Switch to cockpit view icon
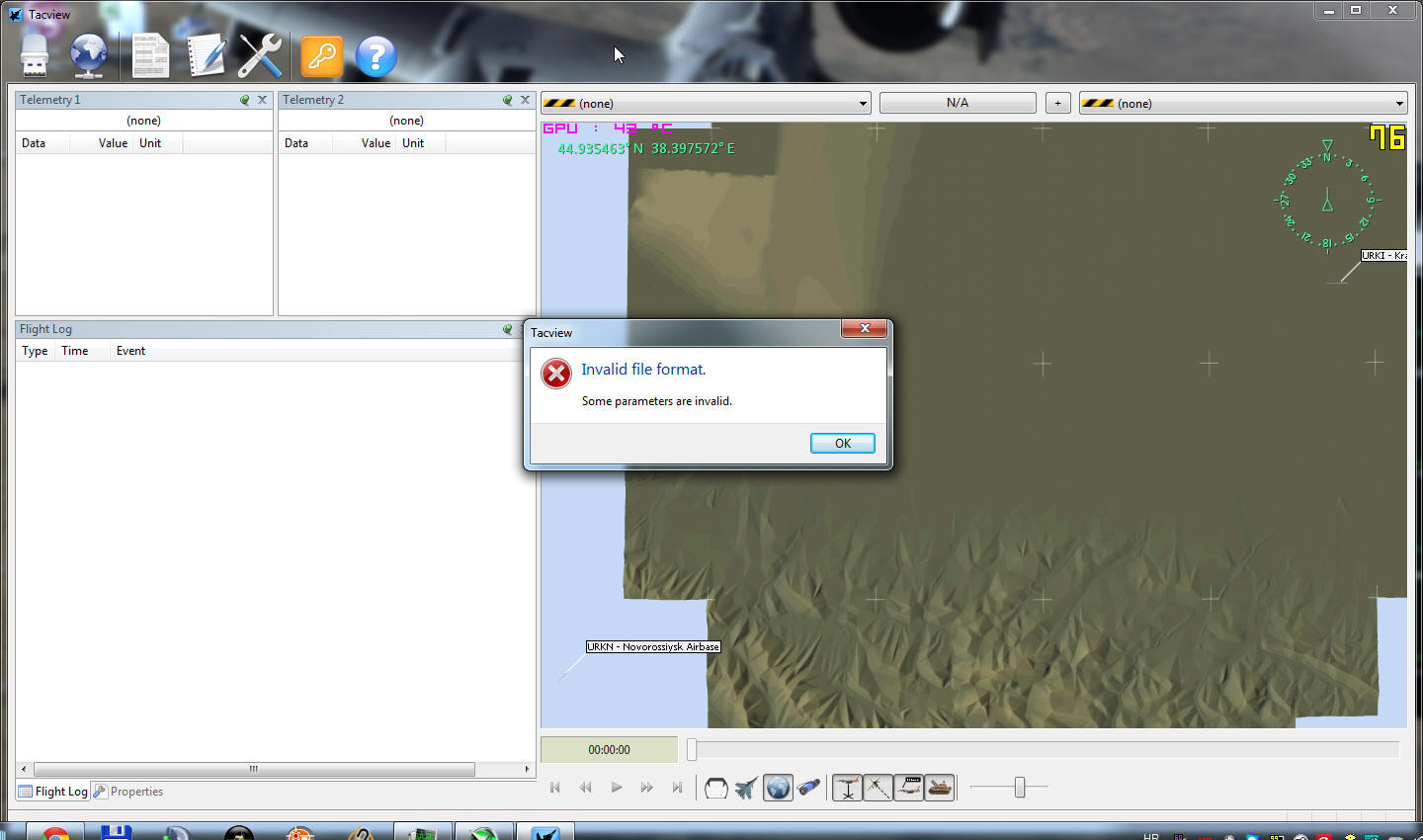The height and width of the screenshot is (840, 1423). (x=716, y=788)
